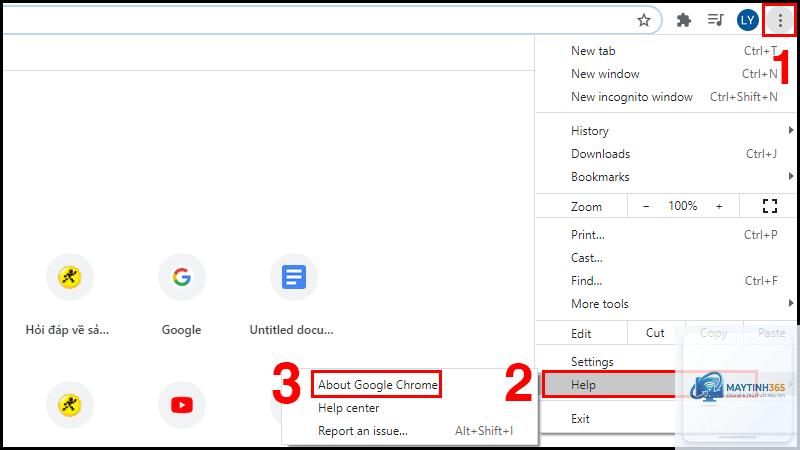Screen dimensions: 800x450
Task: Select About Google Chrome
Action: coord(377,385)
